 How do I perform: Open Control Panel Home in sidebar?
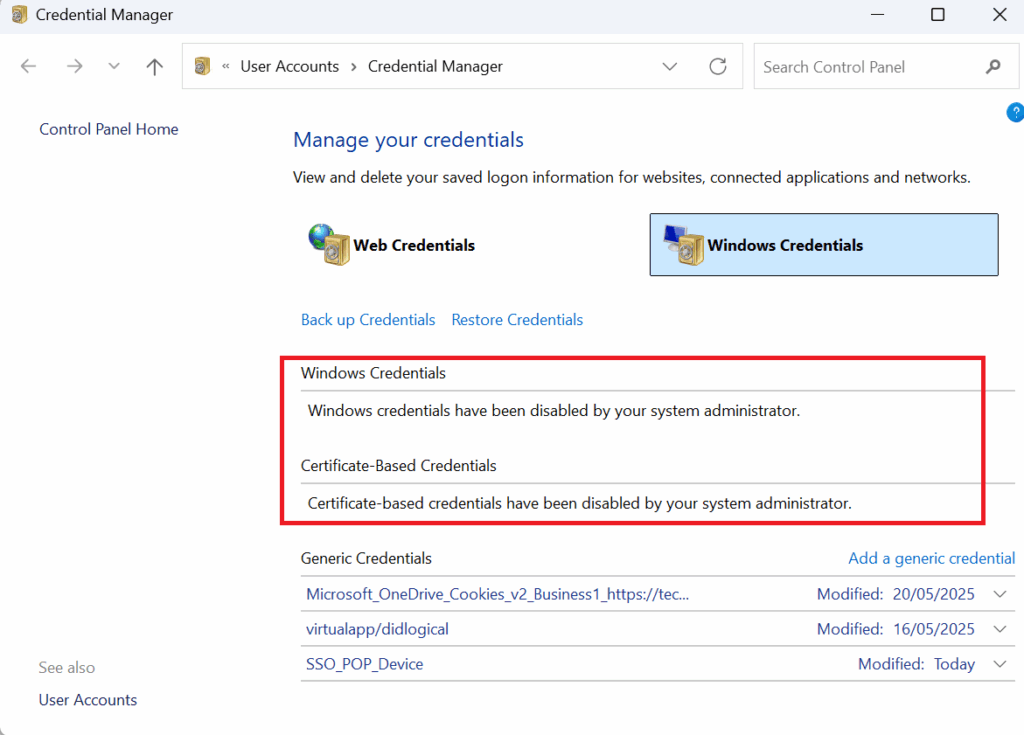click(109, 129)
